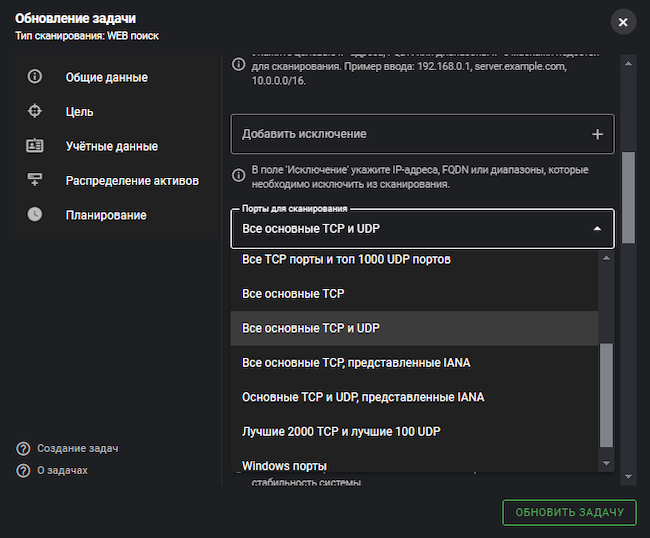
Task: Click the question icon beside О задачах
Action: click(x=23, y=471)
